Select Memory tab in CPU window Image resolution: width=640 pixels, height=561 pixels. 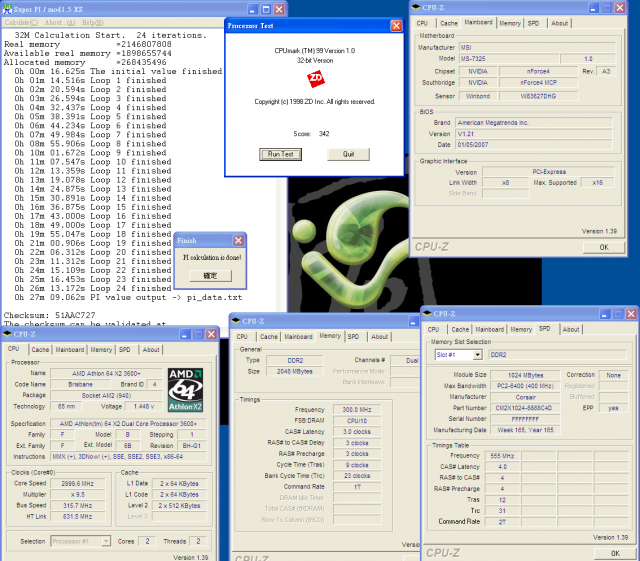[x=101, y=350]
